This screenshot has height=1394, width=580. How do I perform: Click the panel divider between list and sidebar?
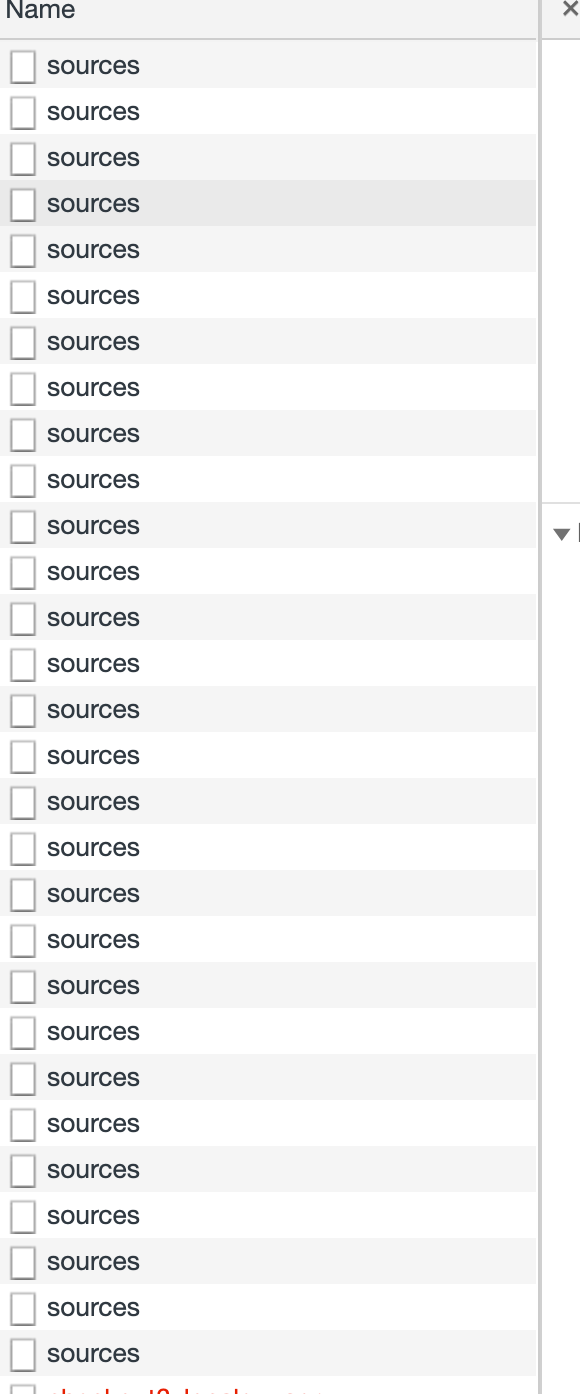(540, 700)
